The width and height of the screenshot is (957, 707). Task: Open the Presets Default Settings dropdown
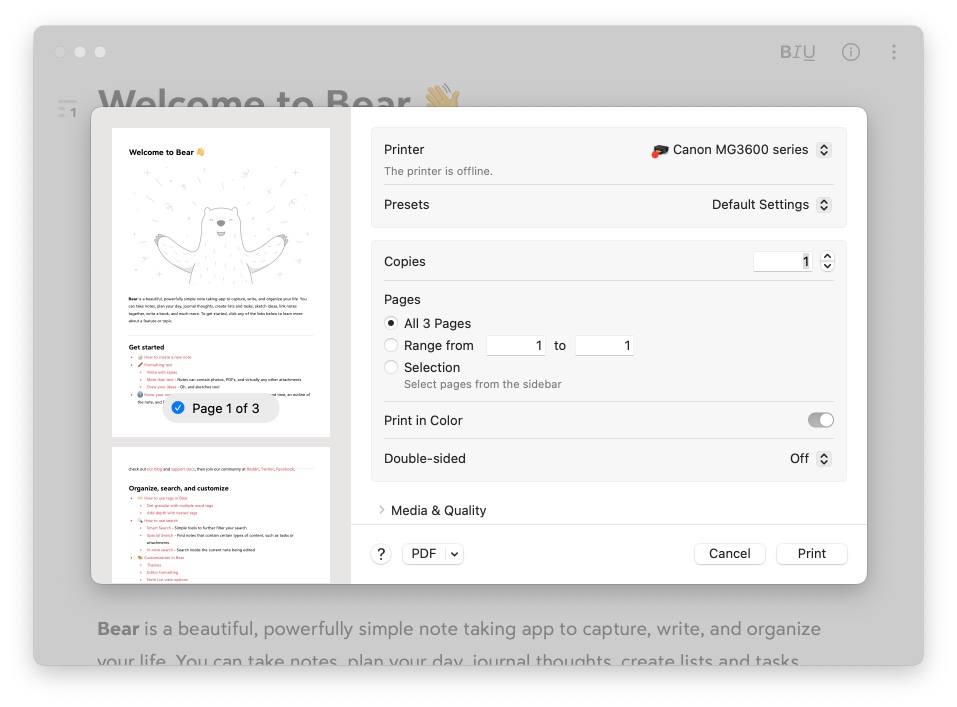[x=824, y=205]
